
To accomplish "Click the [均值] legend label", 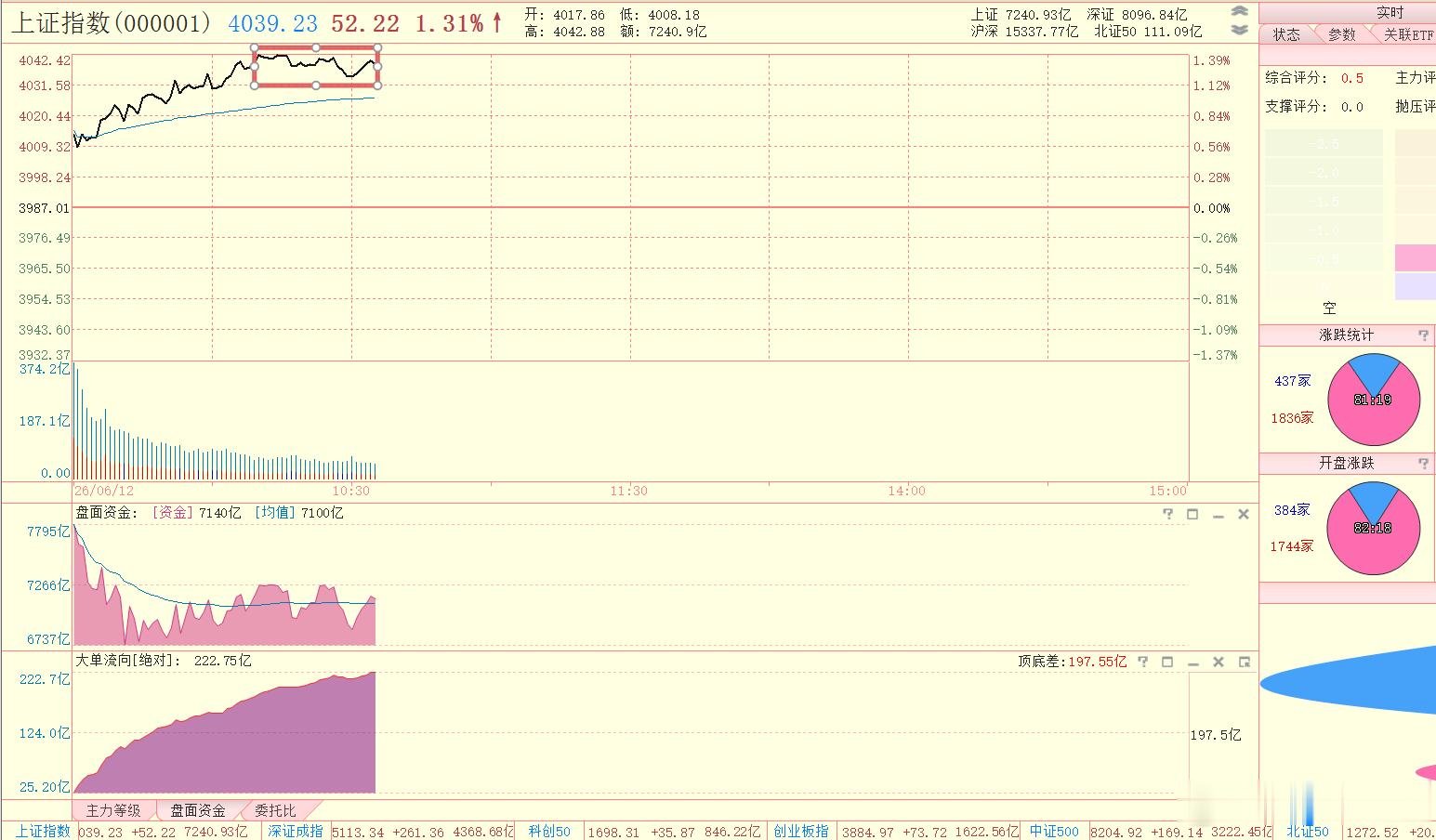I will 274,513.
